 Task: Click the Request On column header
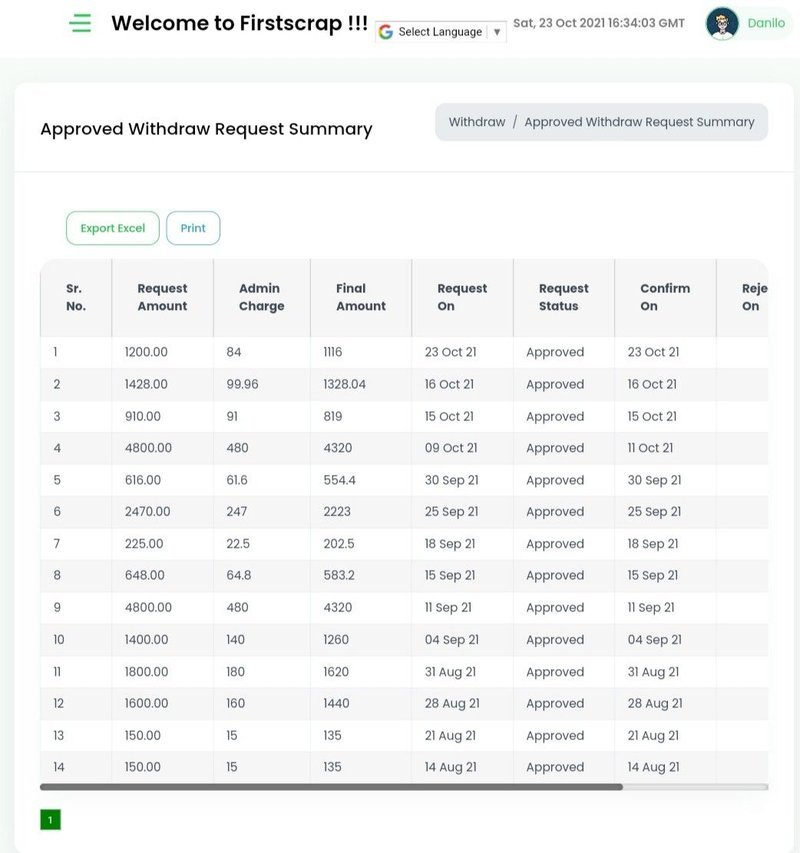462,297
